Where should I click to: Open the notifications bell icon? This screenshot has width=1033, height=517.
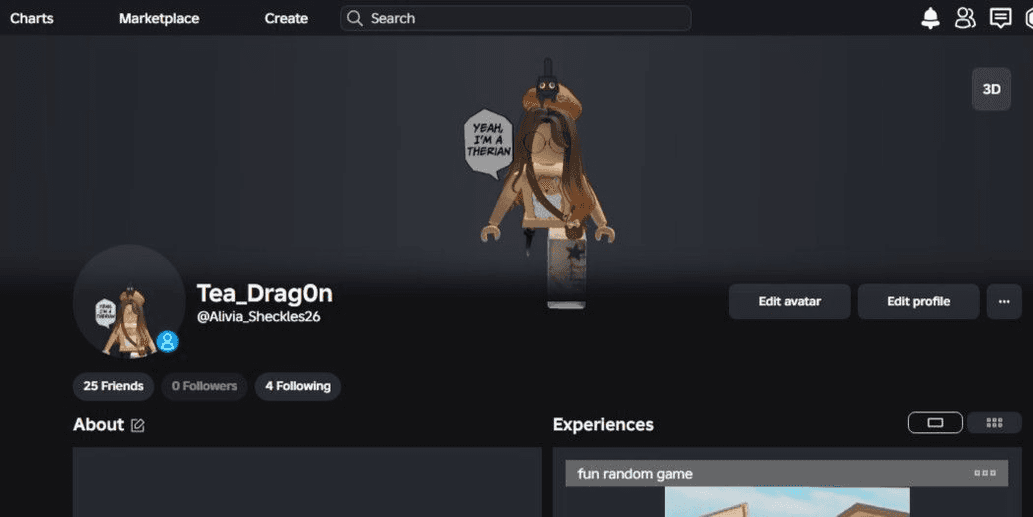[x=930, y=18]
